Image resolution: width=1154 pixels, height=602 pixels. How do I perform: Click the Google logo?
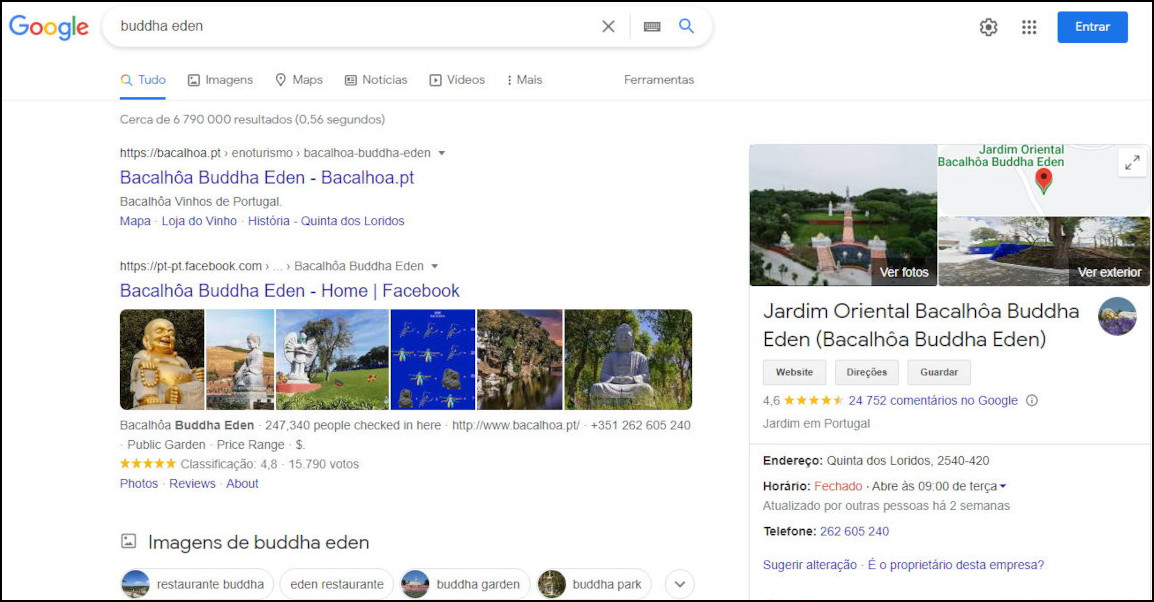click(x=49, y=27)
